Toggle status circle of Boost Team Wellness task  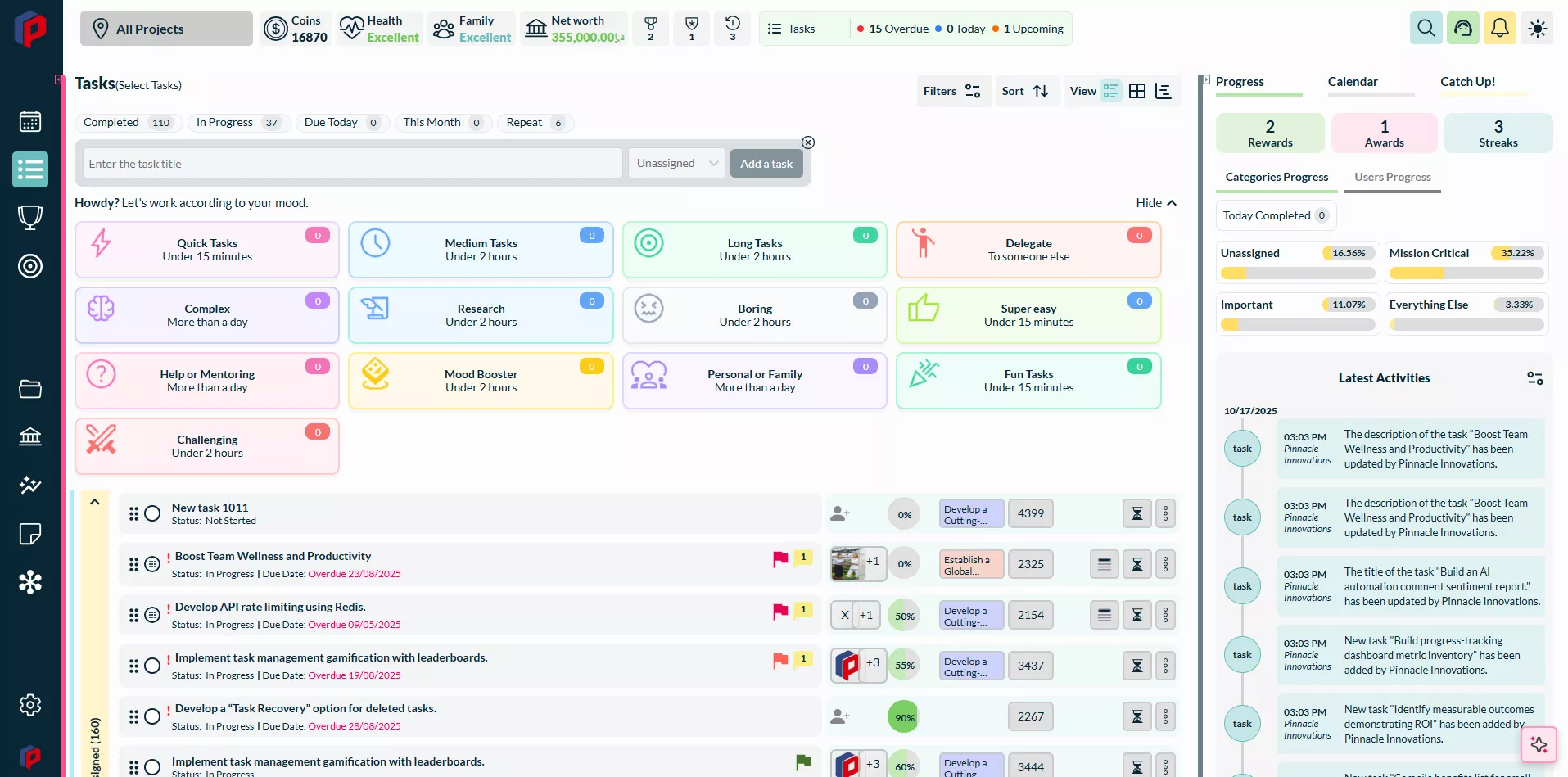tap(152, 564)
